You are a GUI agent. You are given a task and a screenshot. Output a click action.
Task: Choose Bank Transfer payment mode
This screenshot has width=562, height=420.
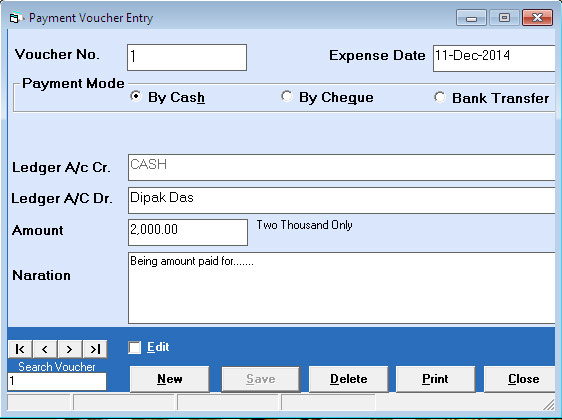tap(439, 97)
